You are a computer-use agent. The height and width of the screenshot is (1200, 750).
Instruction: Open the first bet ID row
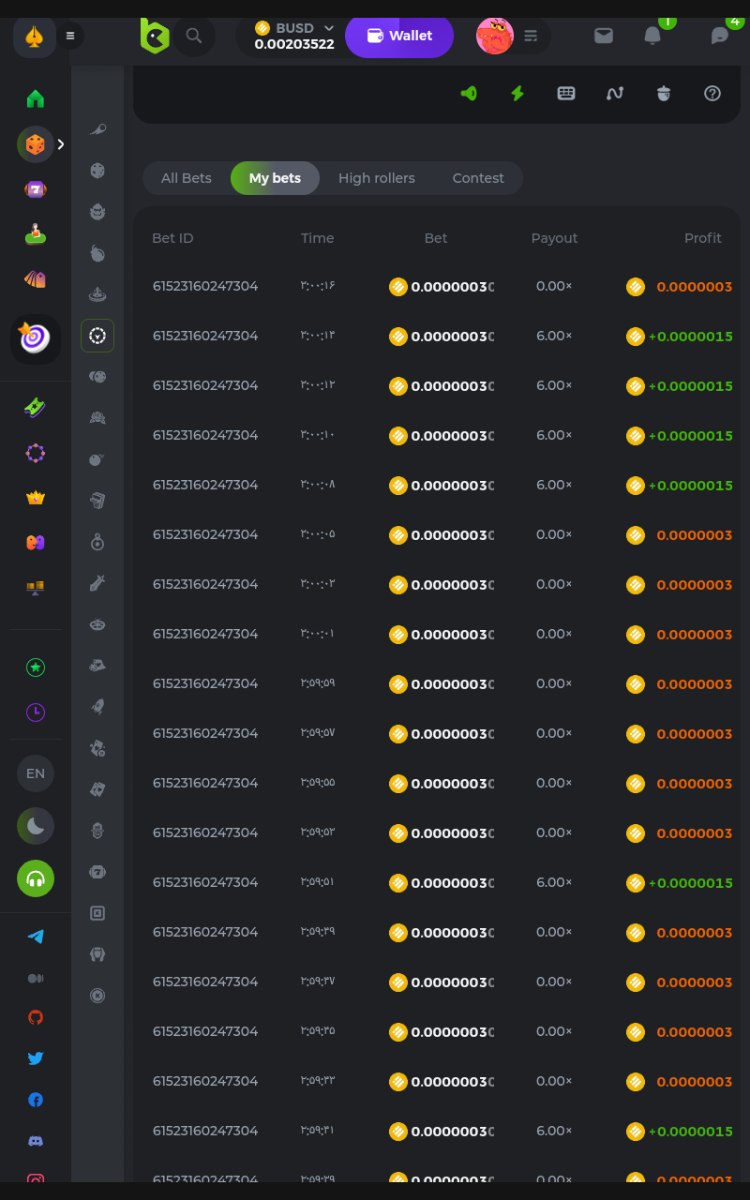coord(205,287)
